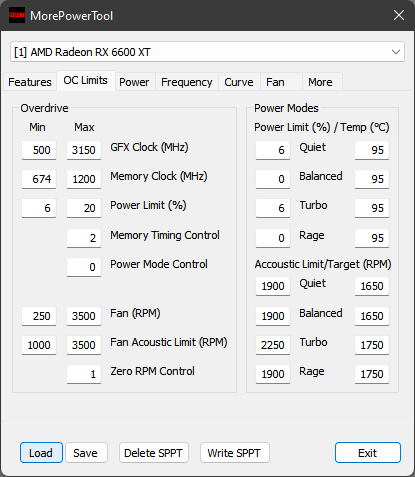
Task: Close the MorePowerTool window
Action: tap(399, 15)
